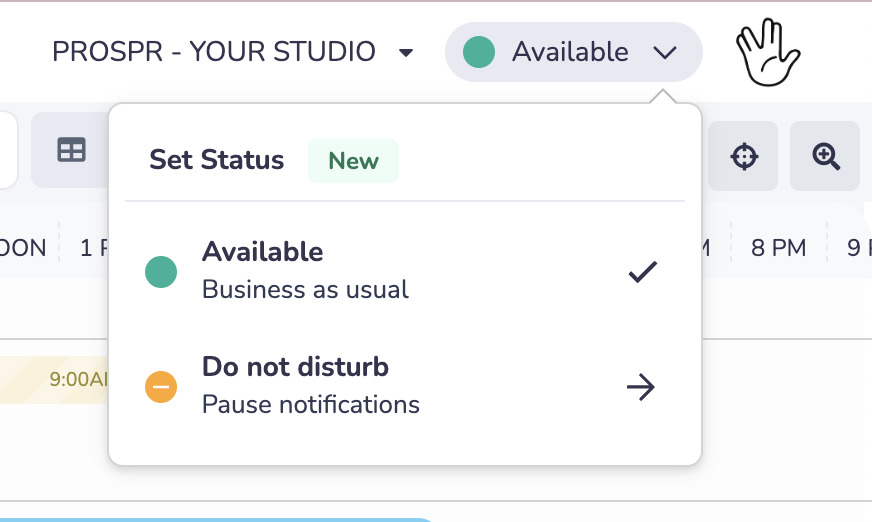Click the waving hand icon

click(x=767, y=52)
